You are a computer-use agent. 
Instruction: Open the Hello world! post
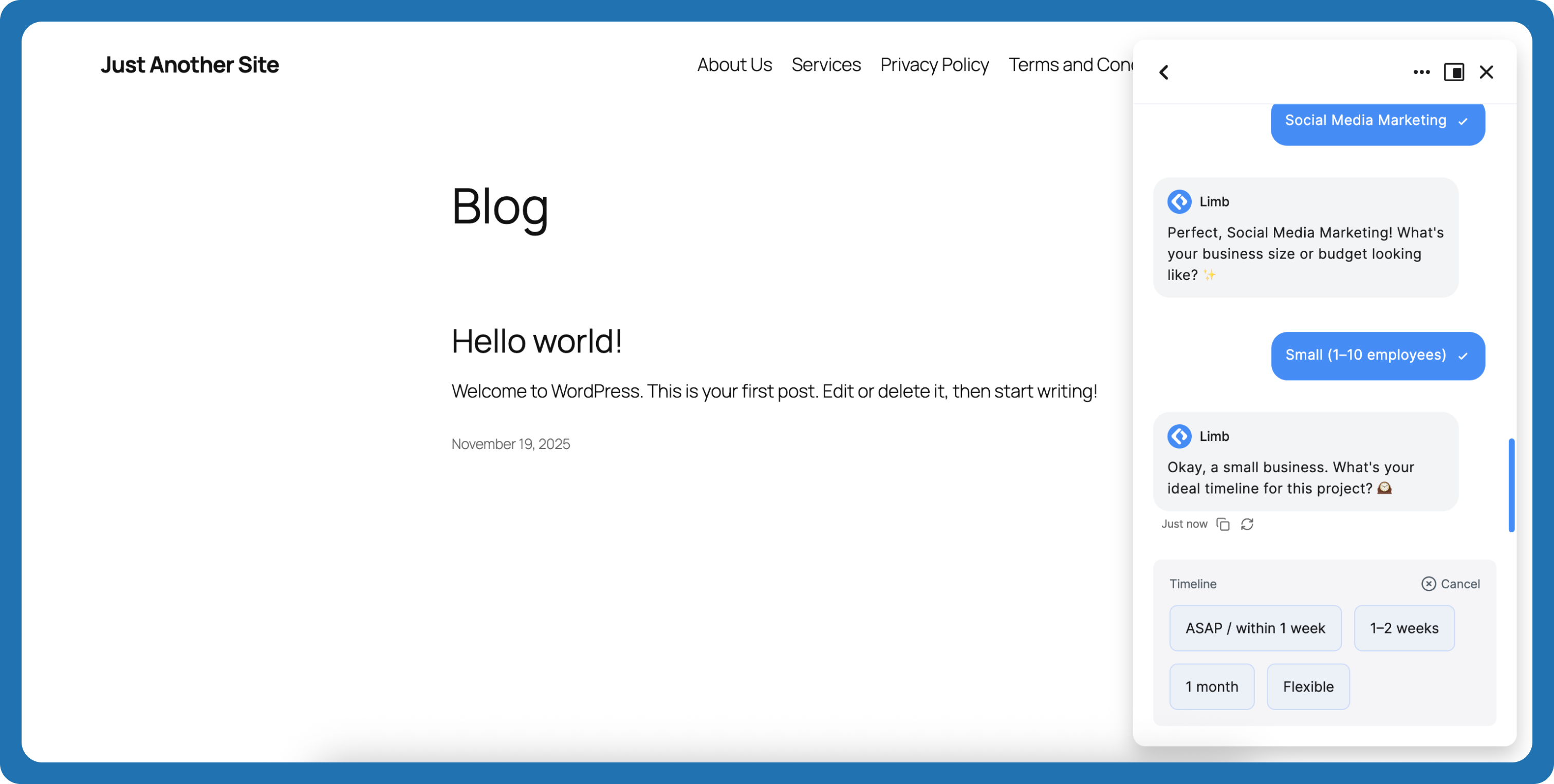(536, 341)
